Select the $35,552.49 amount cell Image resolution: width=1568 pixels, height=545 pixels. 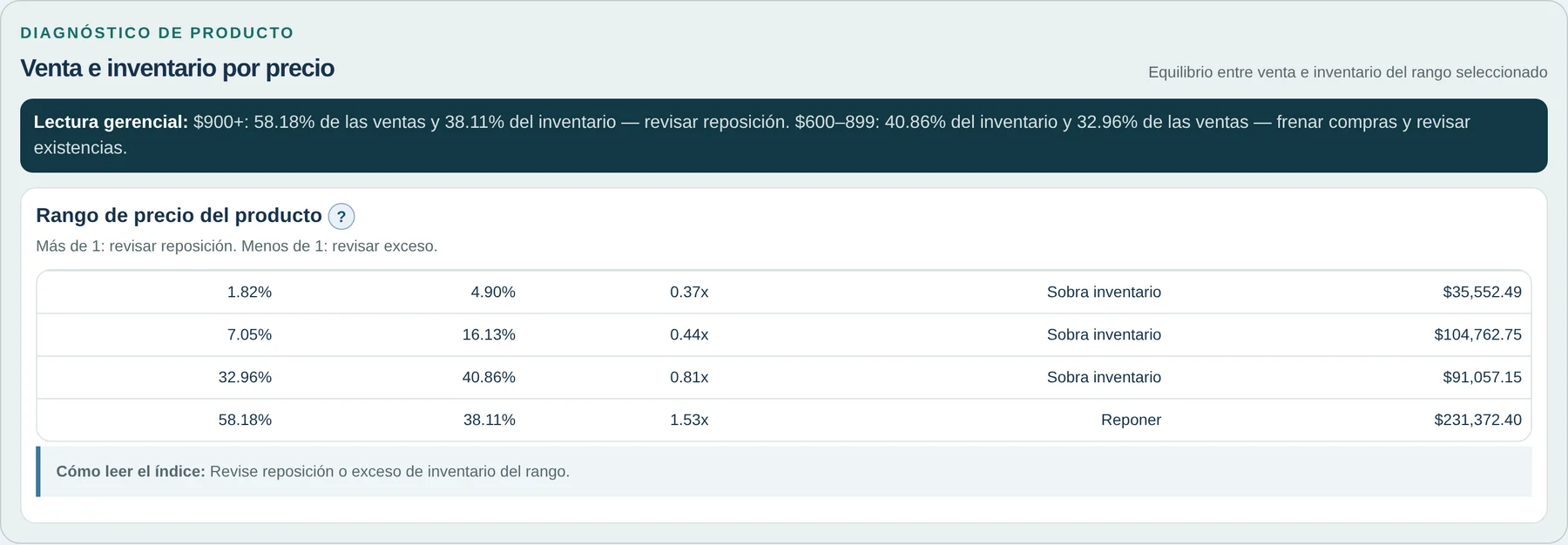(x=1482, y=293)
